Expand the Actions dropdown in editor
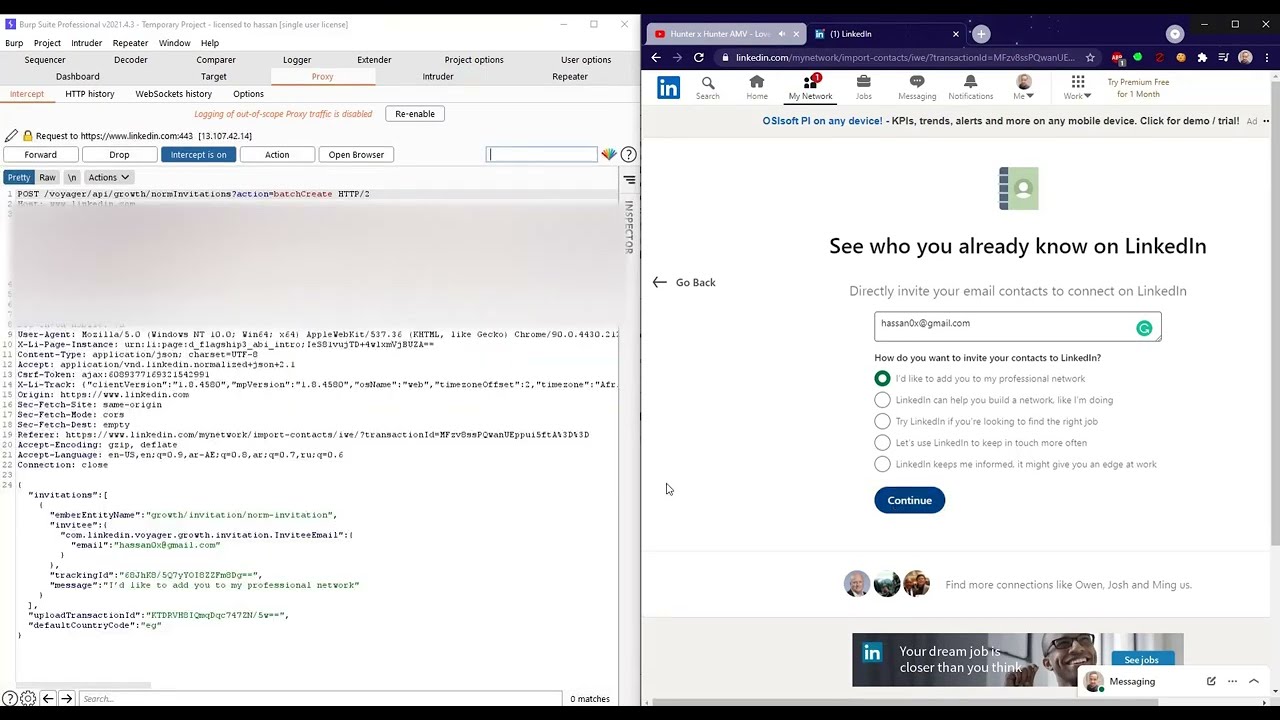The width and height of the screenshot is (1280, 720). [x=108, y=177]
